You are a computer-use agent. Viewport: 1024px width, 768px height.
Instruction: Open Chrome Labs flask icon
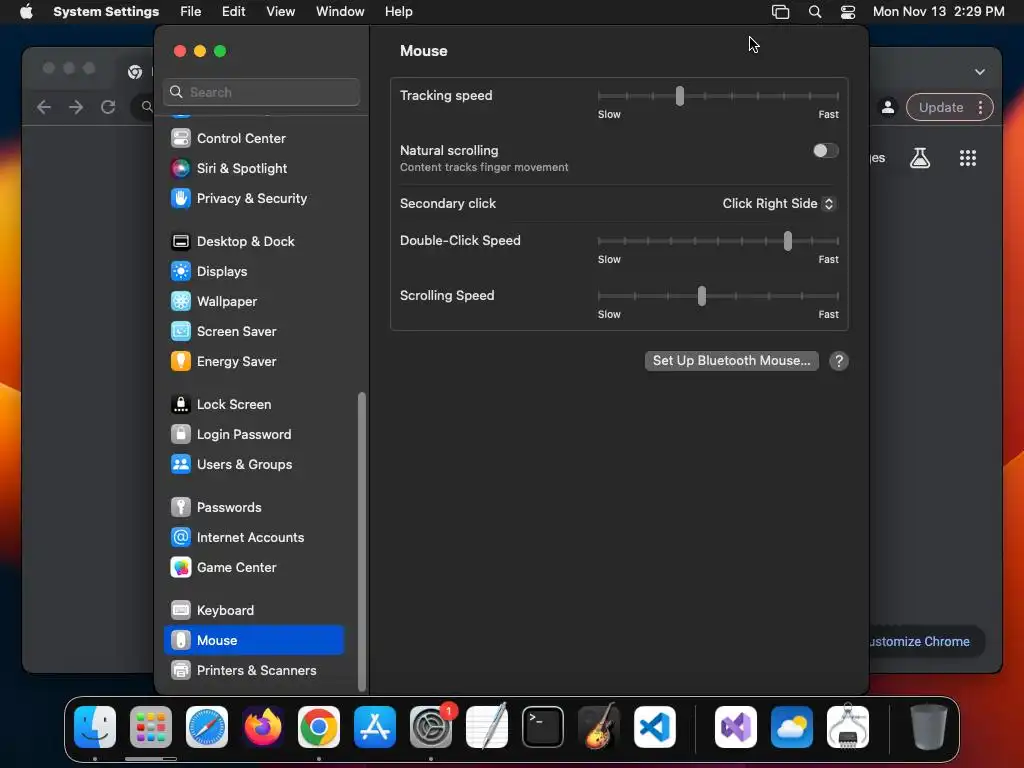(920, 158)
